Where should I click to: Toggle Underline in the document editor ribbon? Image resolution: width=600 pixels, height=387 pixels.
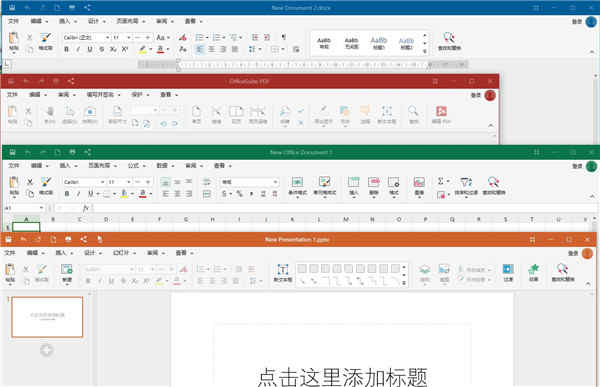[x=90, y=49]
